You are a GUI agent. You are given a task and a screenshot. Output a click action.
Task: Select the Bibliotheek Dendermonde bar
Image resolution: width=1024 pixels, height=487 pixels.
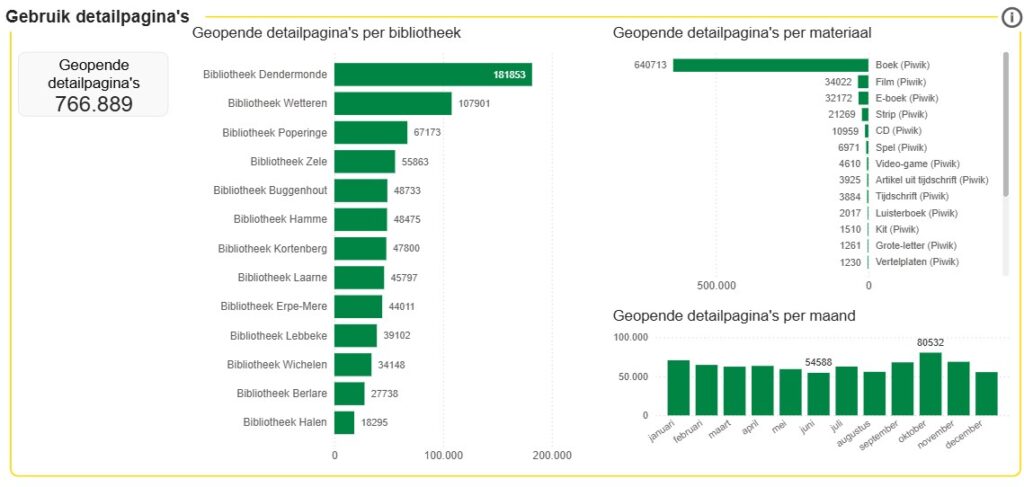(432, 75)
